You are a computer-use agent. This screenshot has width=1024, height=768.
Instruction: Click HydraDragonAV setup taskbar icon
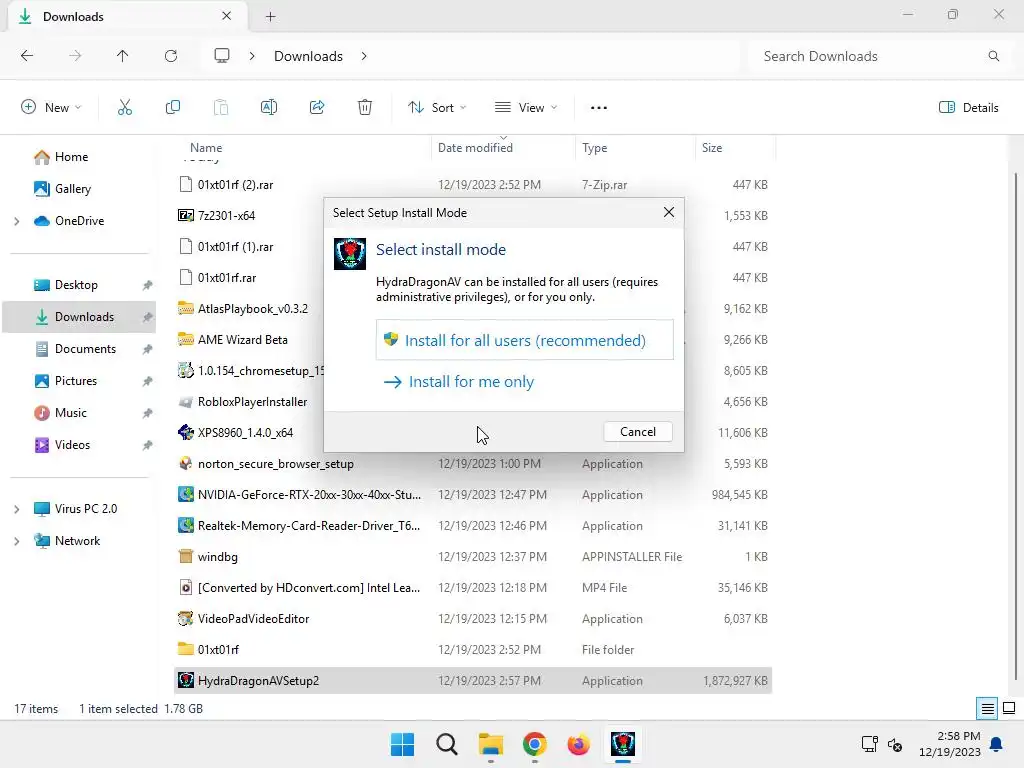click(x=622, y=744)
